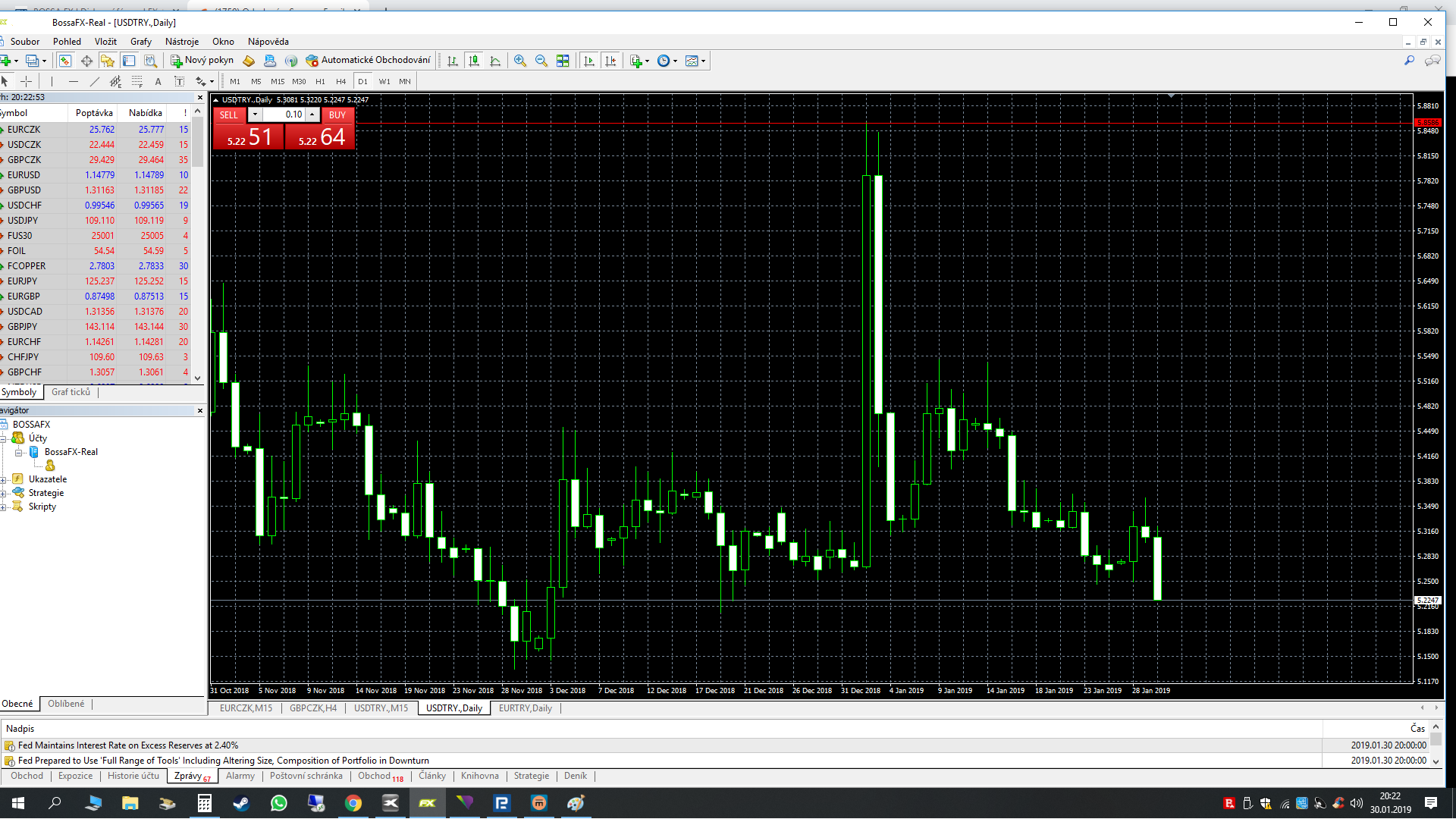Expand the Strategie tree node
Screen dimensions: 1456x819
[x=4, y=493]
